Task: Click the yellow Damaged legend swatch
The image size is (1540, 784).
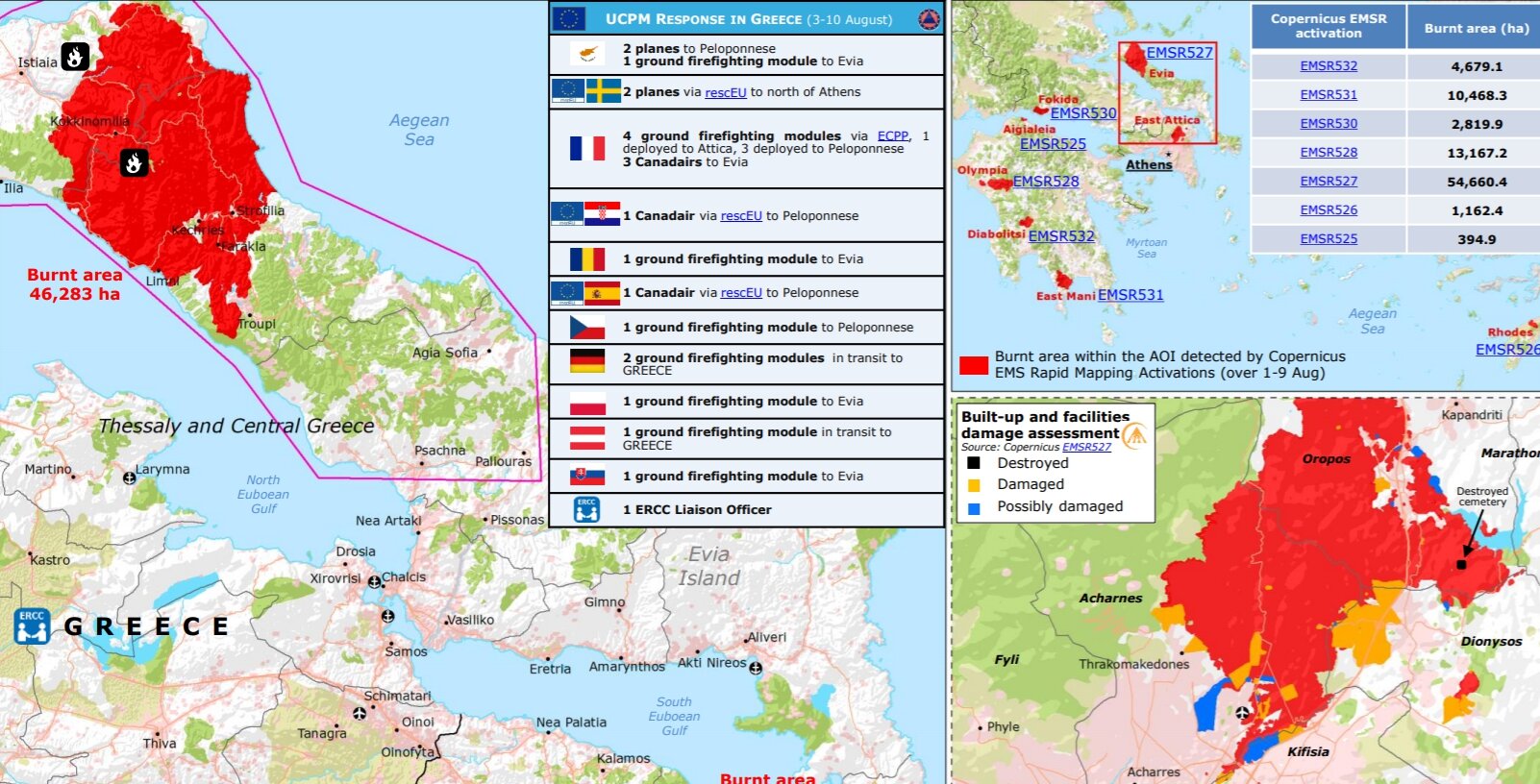Action: 974,485
